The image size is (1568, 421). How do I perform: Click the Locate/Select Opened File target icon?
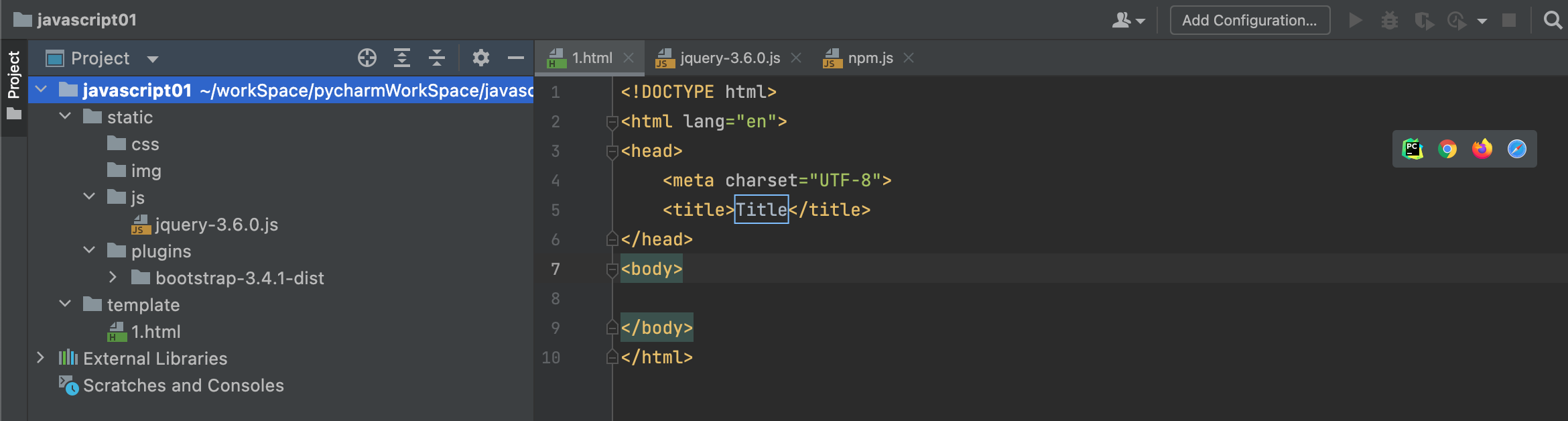tap(367, 58)
